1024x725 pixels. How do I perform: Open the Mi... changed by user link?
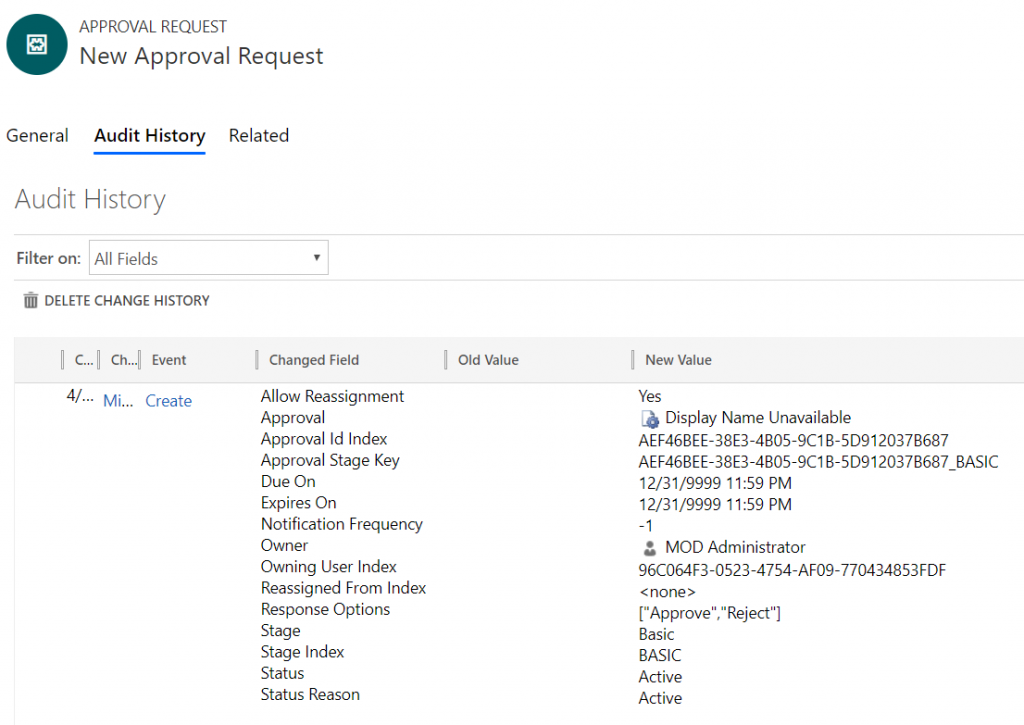118,400
